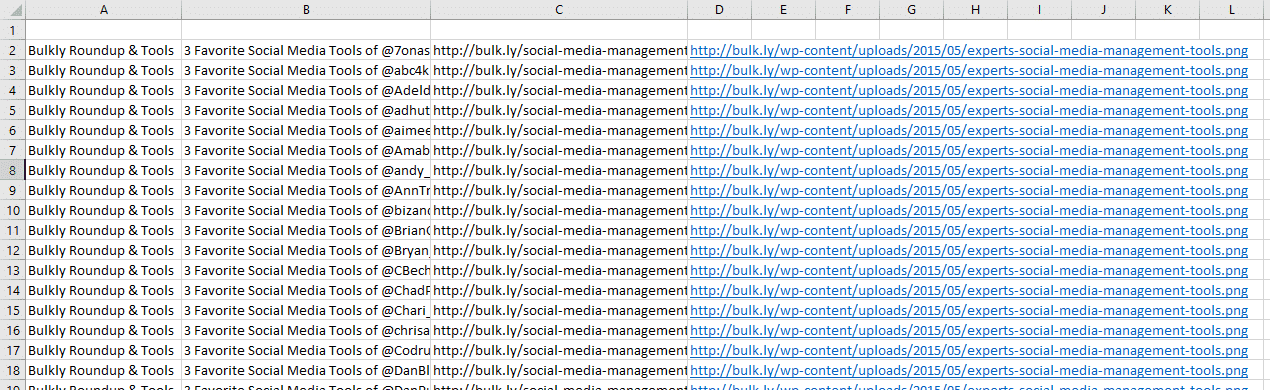Viewport: 1270px width, 390px height.
Task: Click cell with '@AnnTr' tools title
Action: [306, 190]
